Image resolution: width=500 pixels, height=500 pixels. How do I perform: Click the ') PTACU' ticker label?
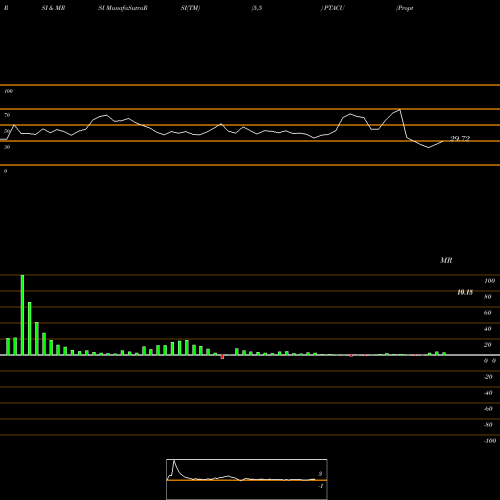332,8
